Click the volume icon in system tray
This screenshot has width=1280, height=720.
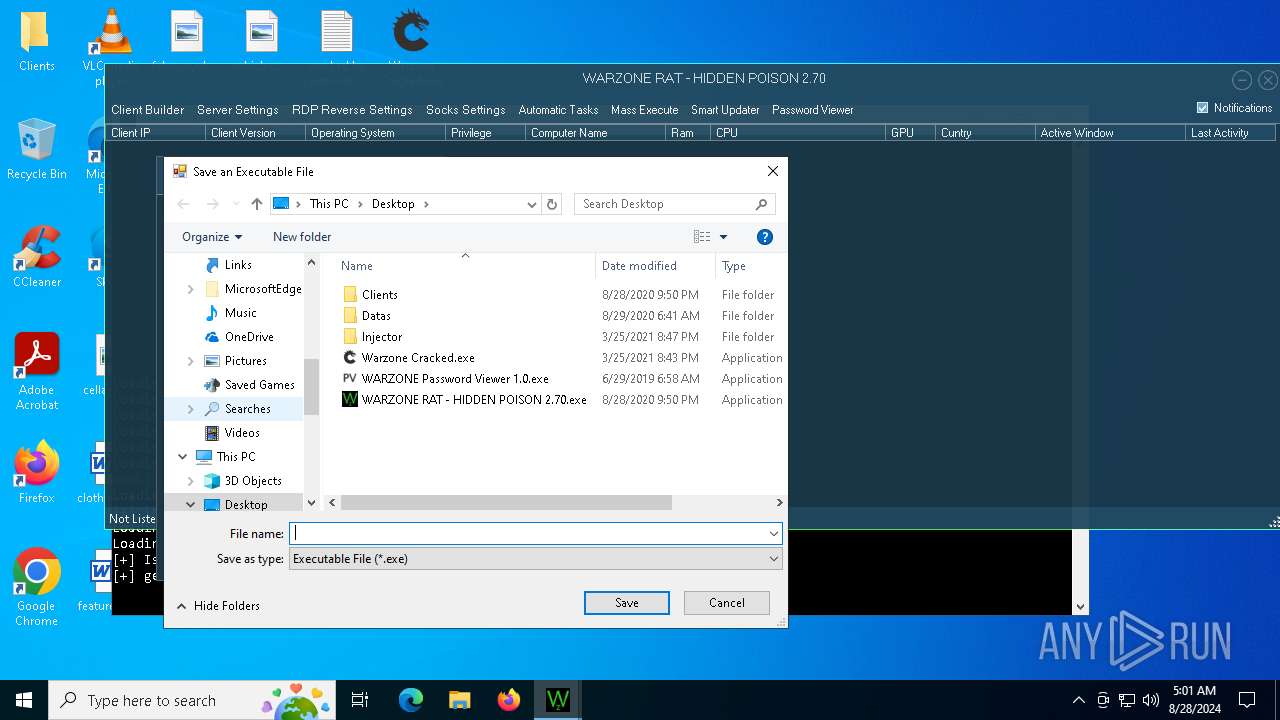pos(1151,700)
